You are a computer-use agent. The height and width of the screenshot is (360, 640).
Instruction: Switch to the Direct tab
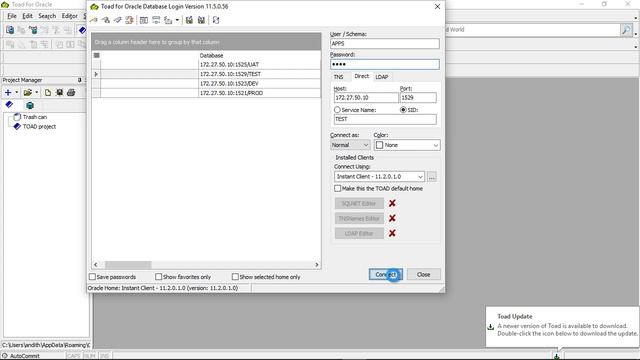(x=362, y=76)
